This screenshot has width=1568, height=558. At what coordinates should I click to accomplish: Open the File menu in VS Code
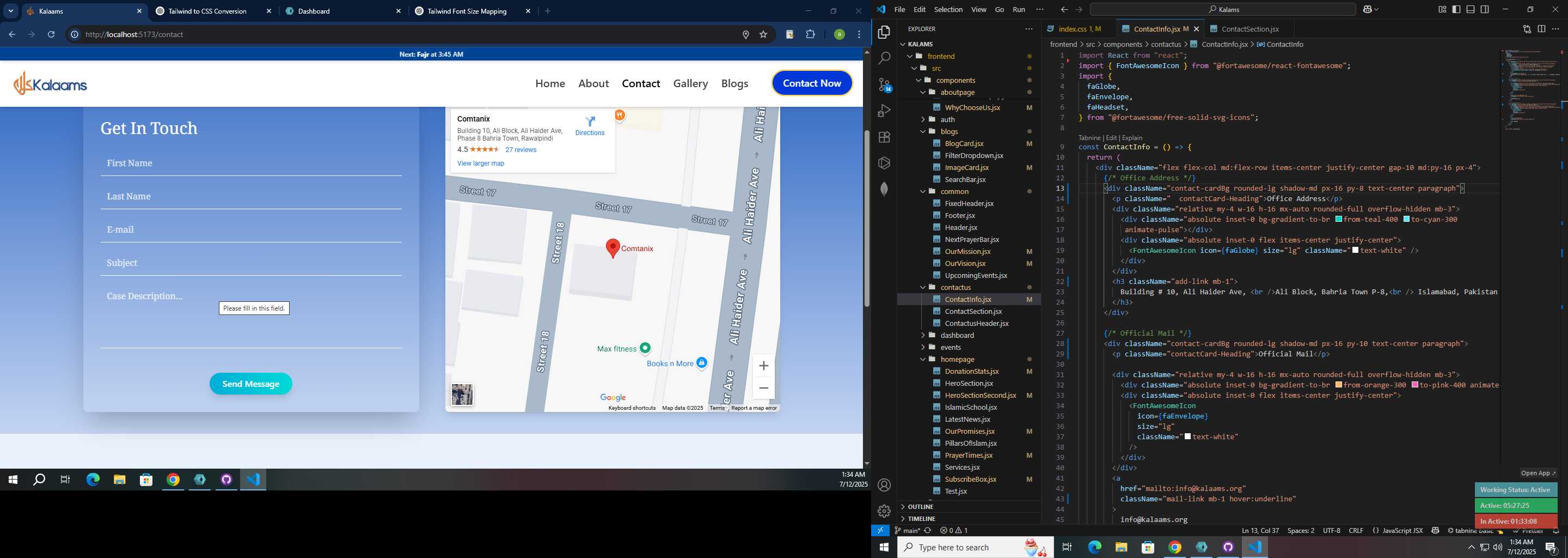click(x=899, y=10)
